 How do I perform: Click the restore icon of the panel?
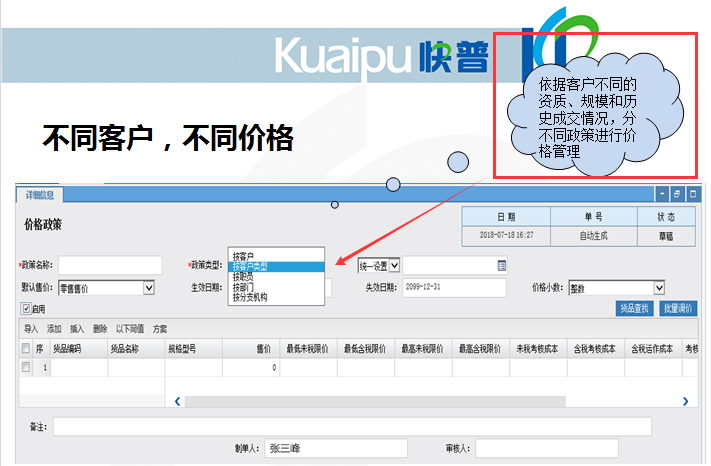tap(677, 194)
